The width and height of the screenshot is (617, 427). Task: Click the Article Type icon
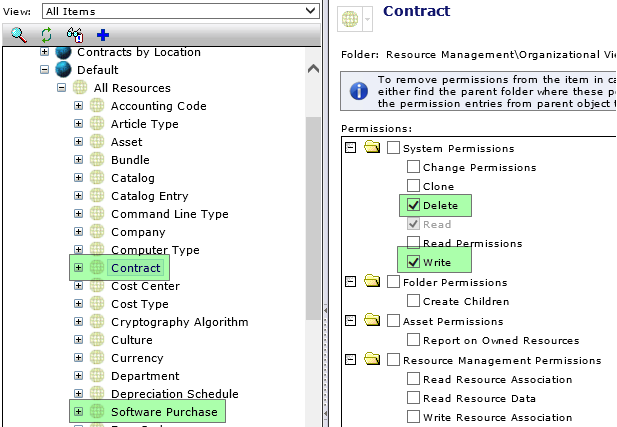pos(97,124)
